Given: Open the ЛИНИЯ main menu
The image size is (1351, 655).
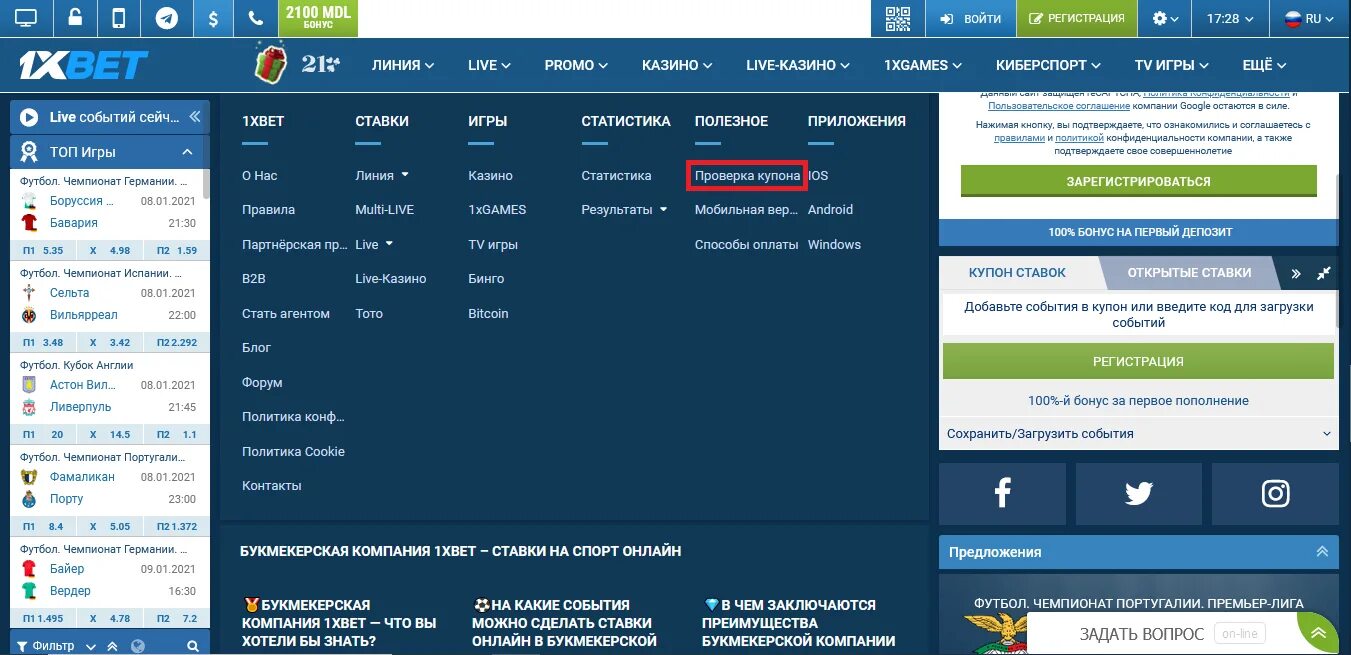Looking at the screenshot, I should pos(403,65).
